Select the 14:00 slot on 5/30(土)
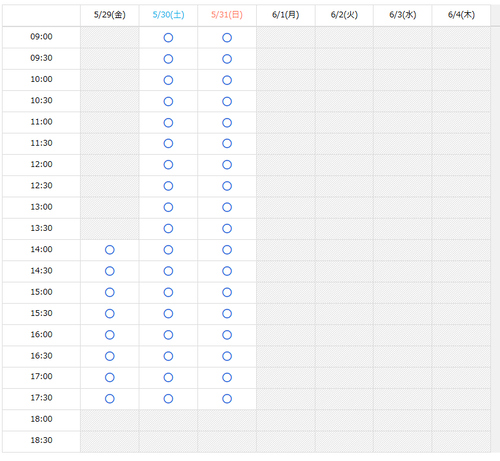 pos(168,250)
